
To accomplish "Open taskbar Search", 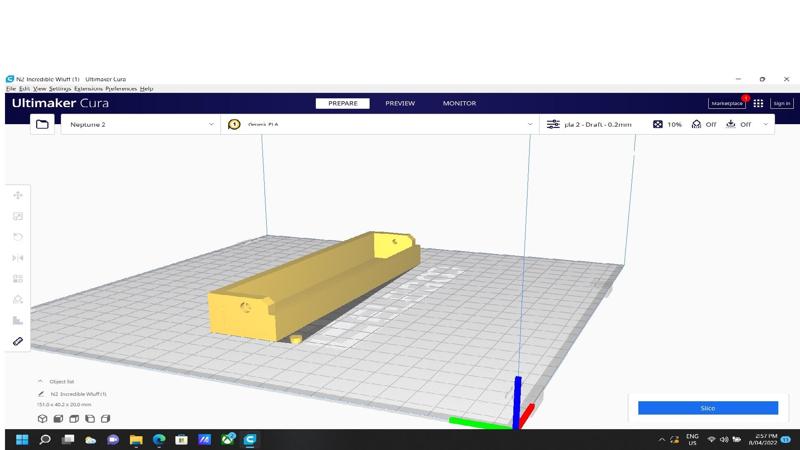I will click(x=45, y=439).
